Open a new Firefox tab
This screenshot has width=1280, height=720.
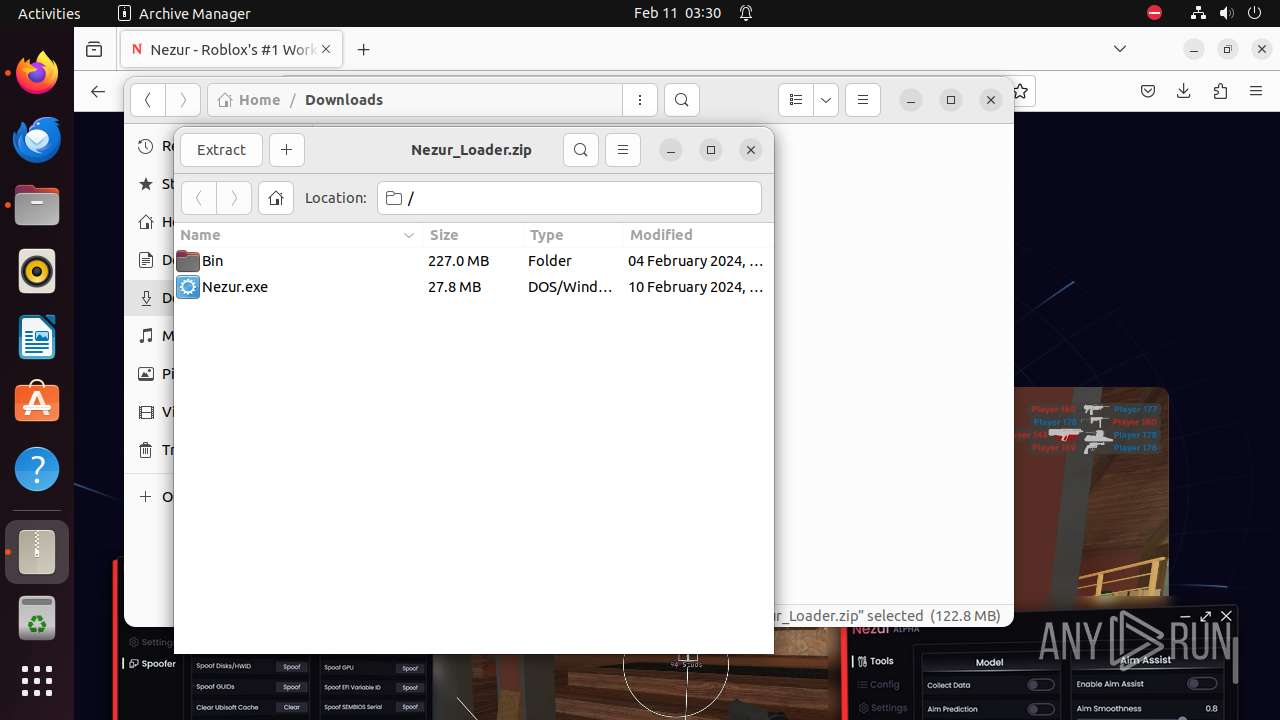[364, 49]
